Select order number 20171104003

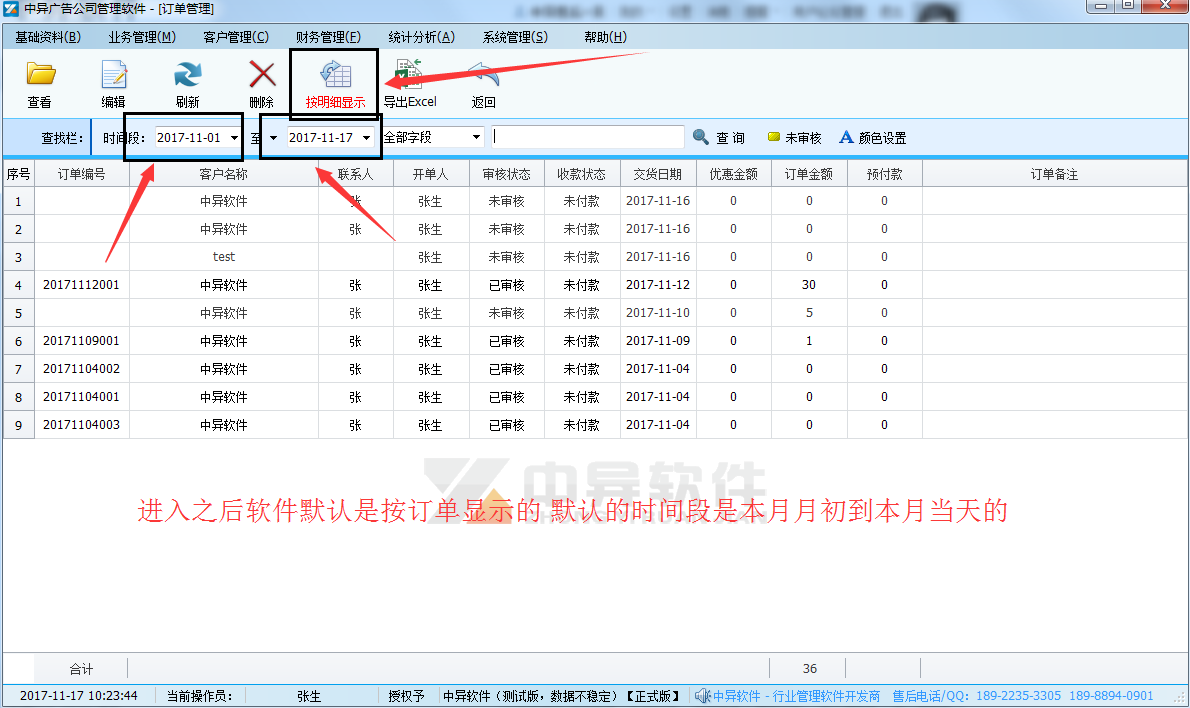[x=81, y=425]
